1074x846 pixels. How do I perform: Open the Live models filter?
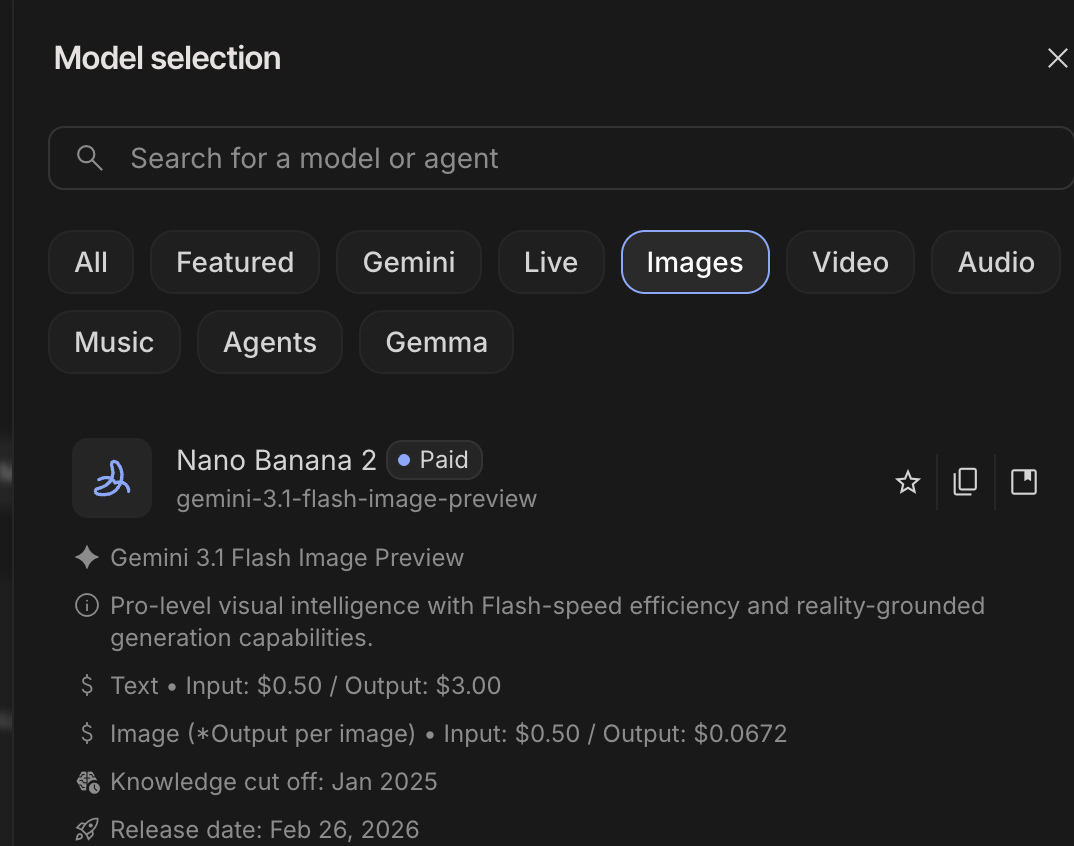pos(551,262)
